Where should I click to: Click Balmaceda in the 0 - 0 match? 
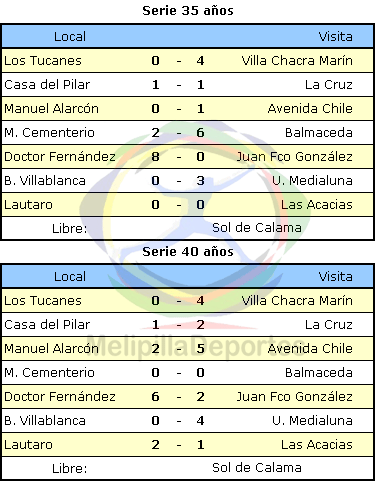click(319, 373)
